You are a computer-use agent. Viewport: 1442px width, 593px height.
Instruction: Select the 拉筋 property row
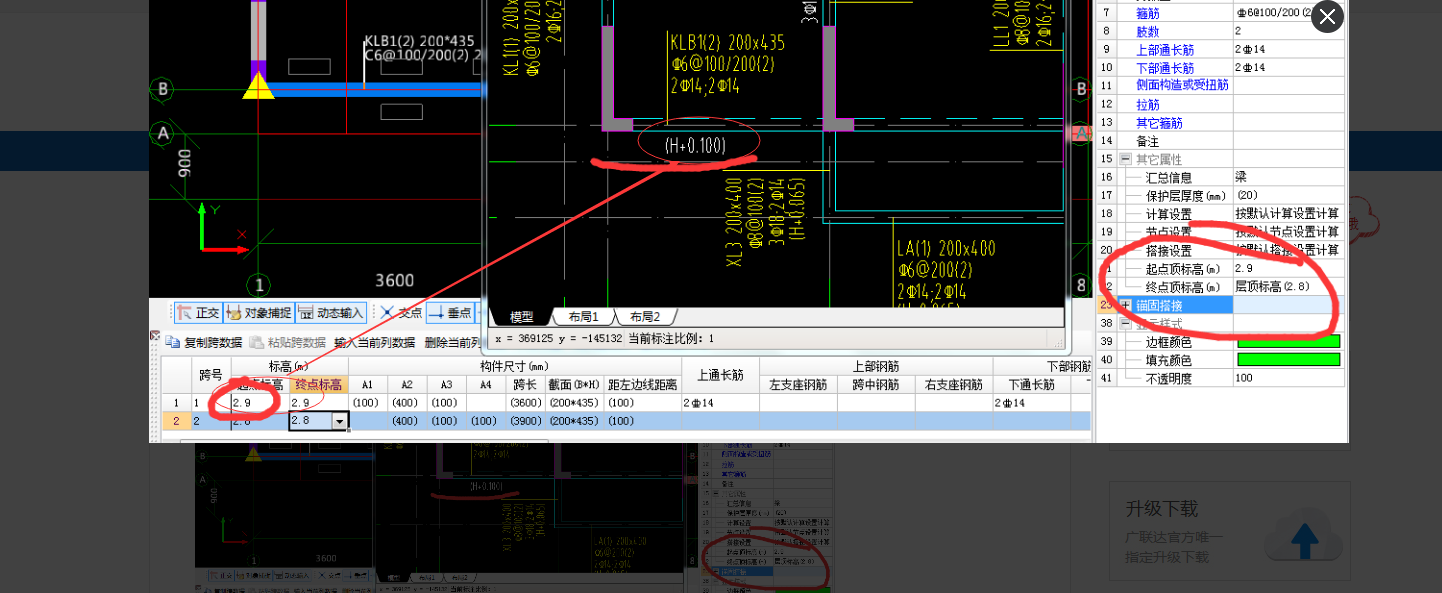[x=1221, y=104]
